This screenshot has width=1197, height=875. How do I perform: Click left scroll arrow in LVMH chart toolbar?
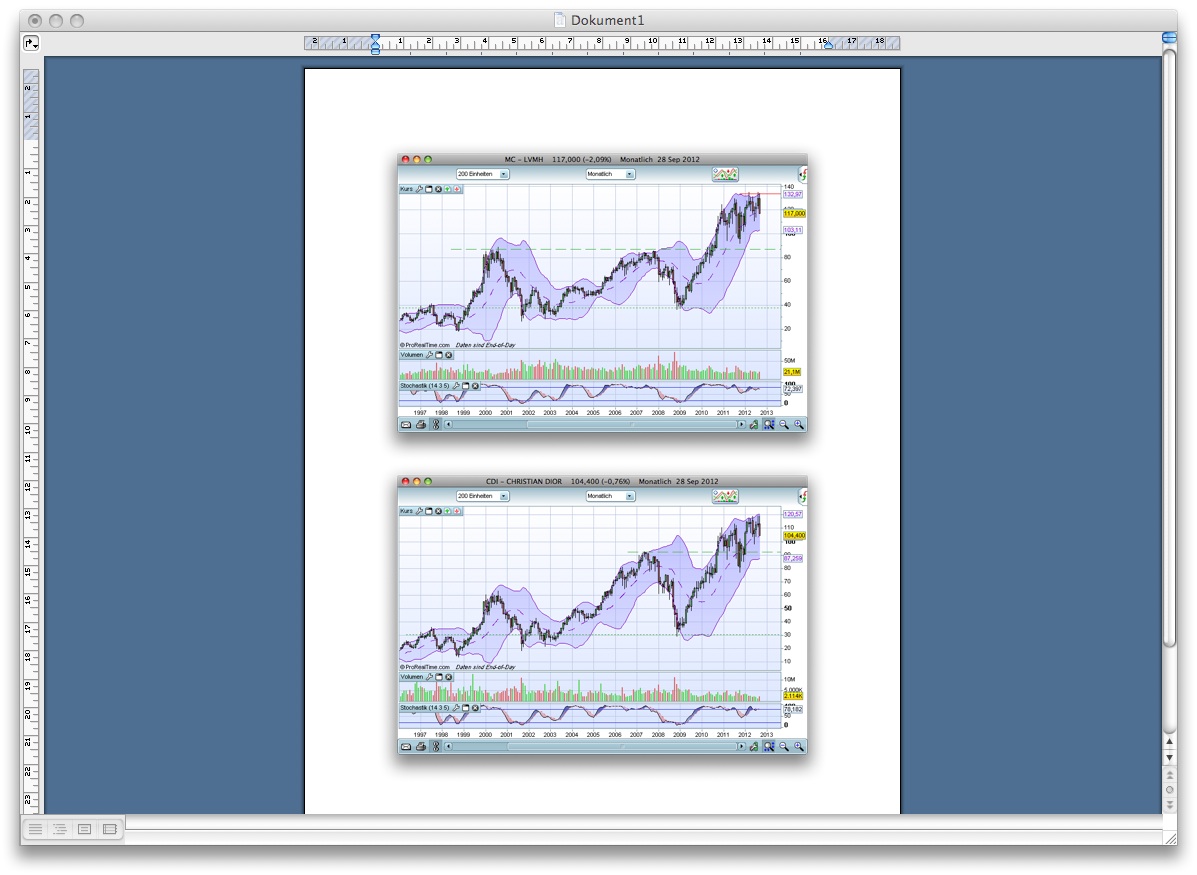pyautogui.click(x=449, y=425)
